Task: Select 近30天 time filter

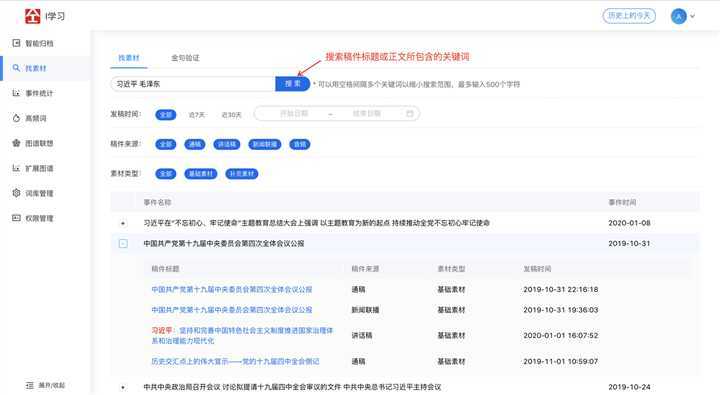Action: coord(231,115)
